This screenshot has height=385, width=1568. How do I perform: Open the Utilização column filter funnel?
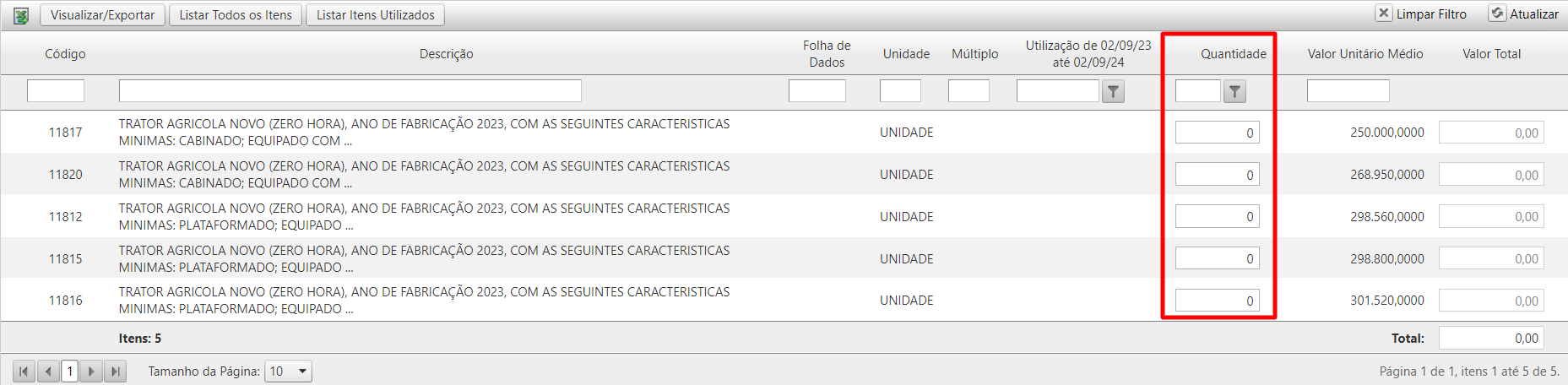[x=1113, y=91]
